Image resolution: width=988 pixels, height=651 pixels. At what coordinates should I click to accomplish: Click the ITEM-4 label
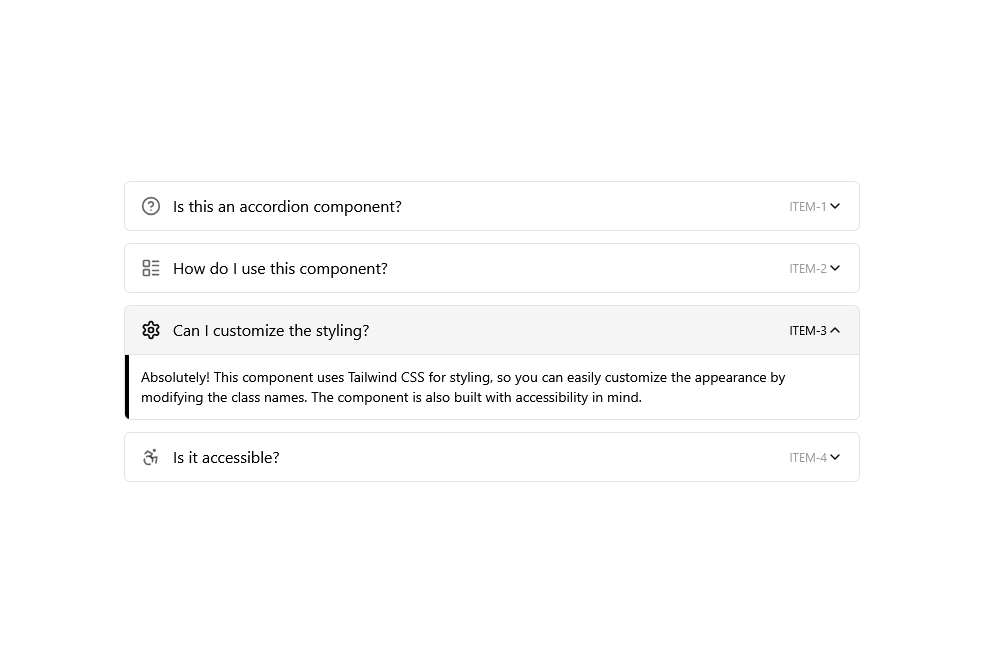[808, 458]
